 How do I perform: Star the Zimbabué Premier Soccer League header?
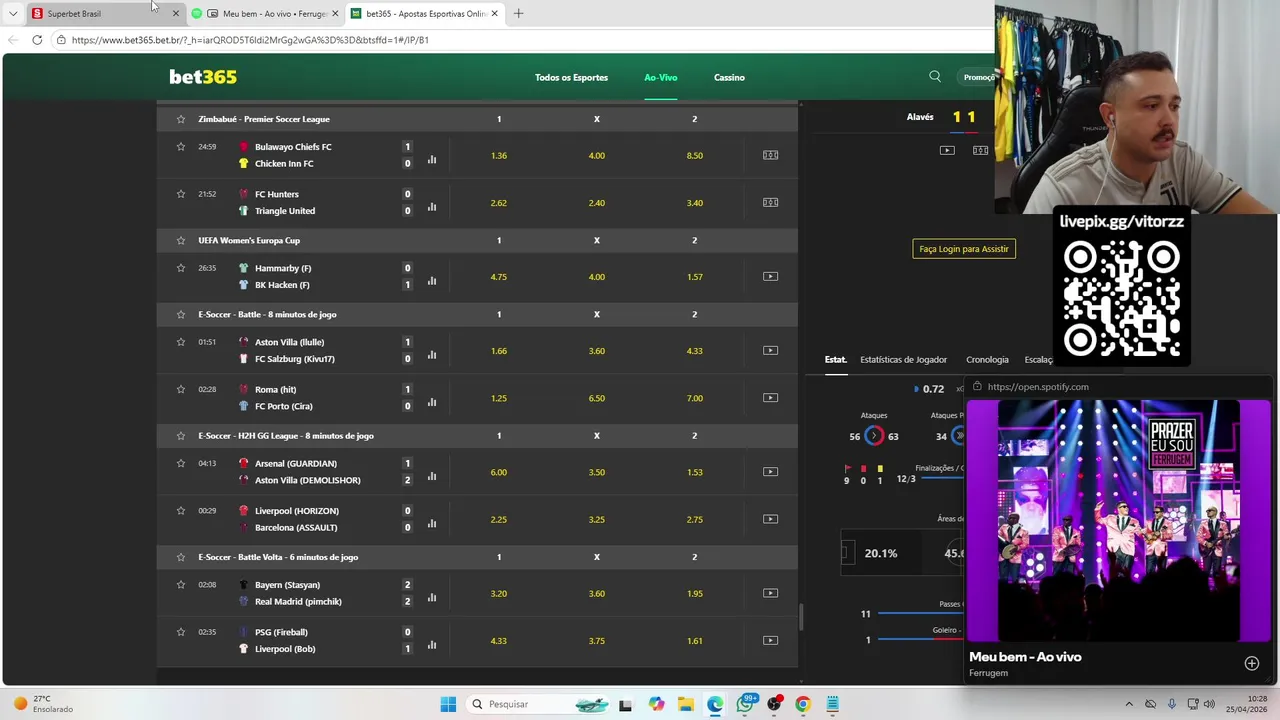pos(181,119)
